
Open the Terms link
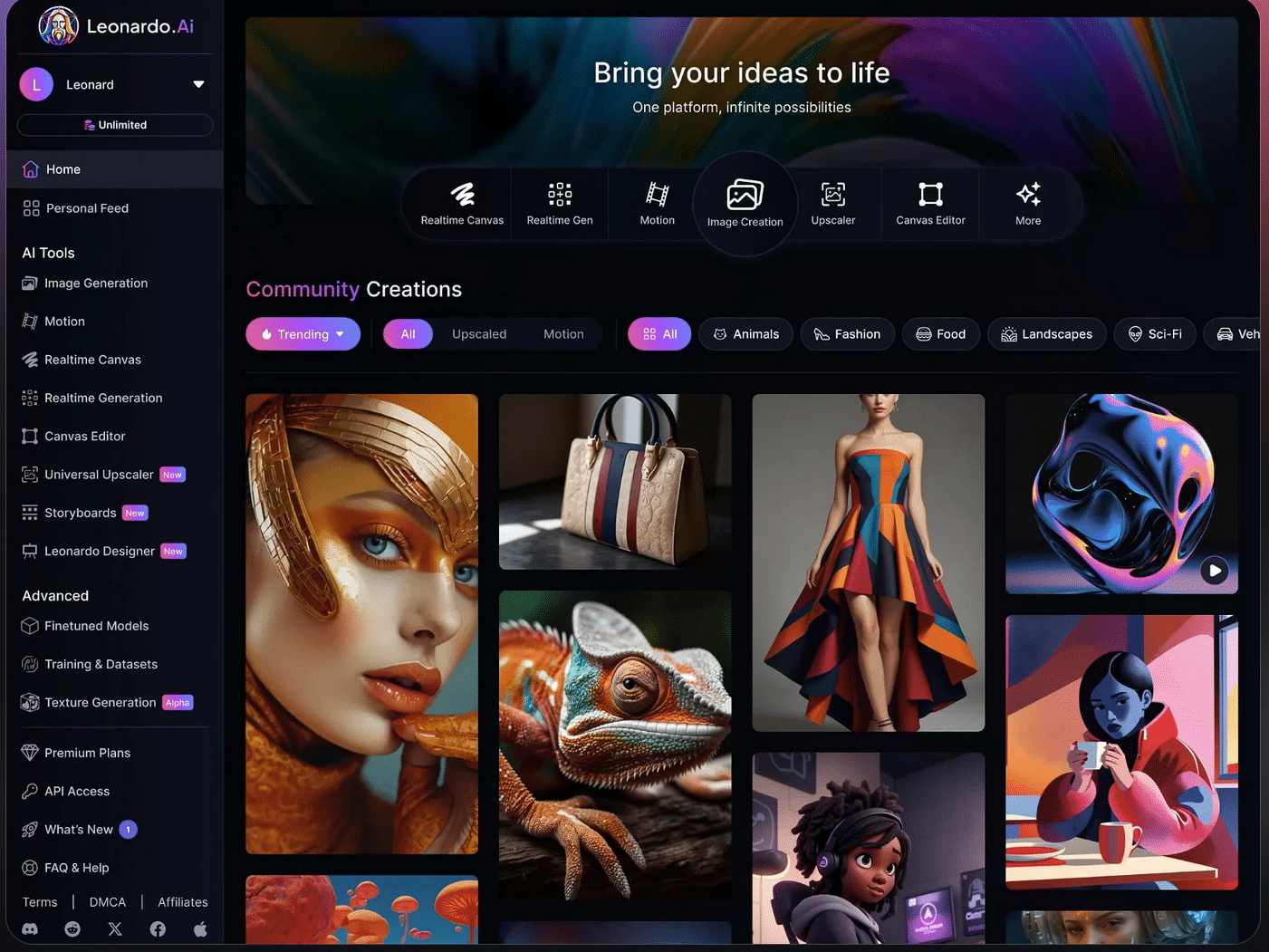click(x=40, y=902)
